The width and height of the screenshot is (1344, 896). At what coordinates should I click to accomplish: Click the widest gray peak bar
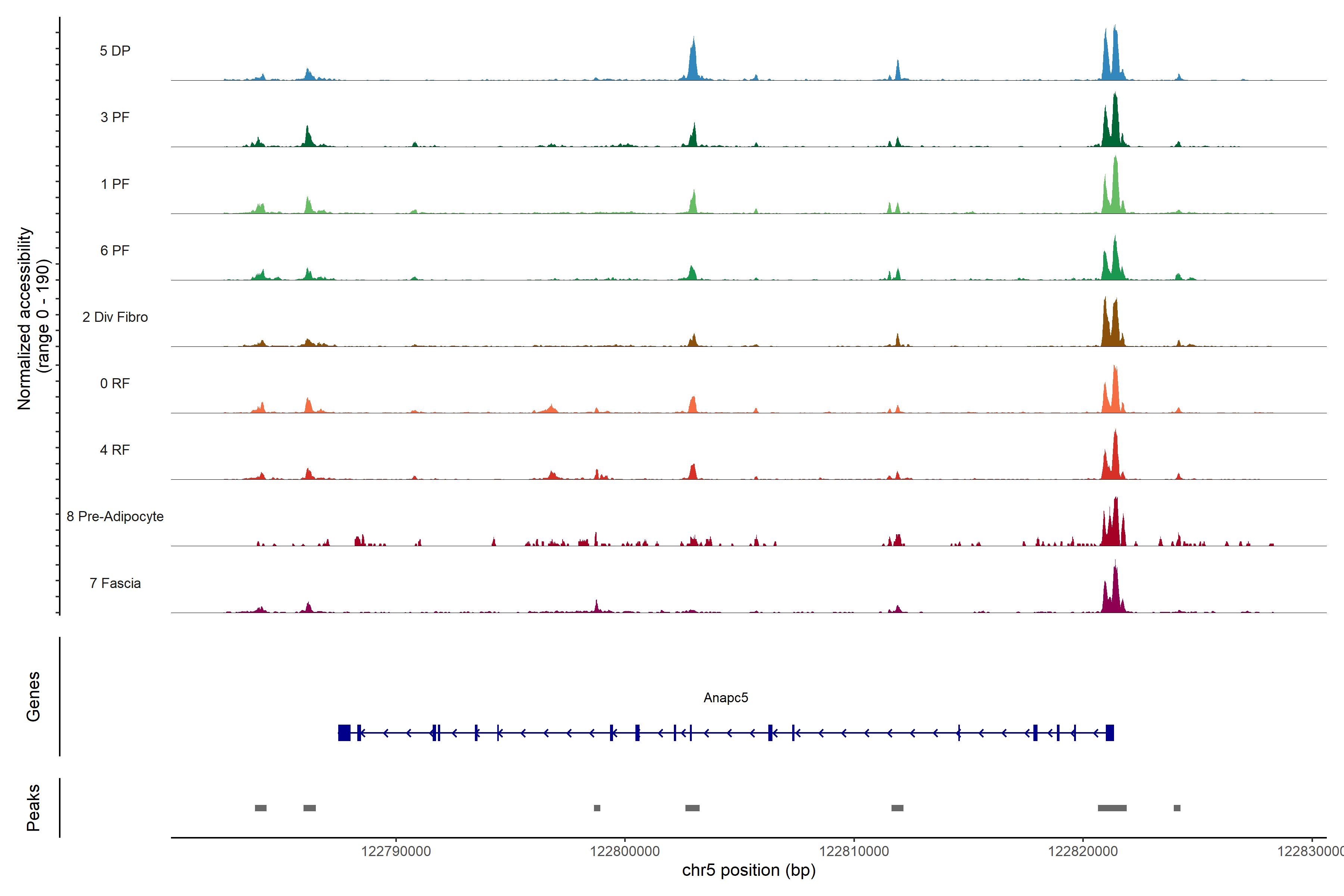(1112, 808)
